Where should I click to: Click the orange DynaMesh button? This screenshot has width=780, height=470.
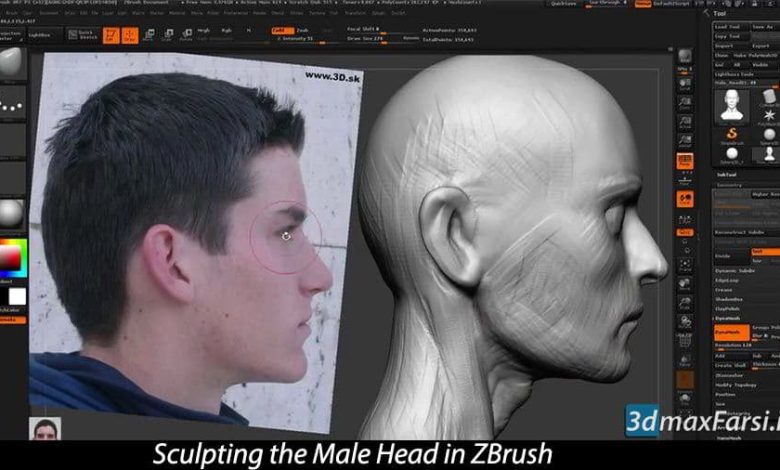(732, 332)
